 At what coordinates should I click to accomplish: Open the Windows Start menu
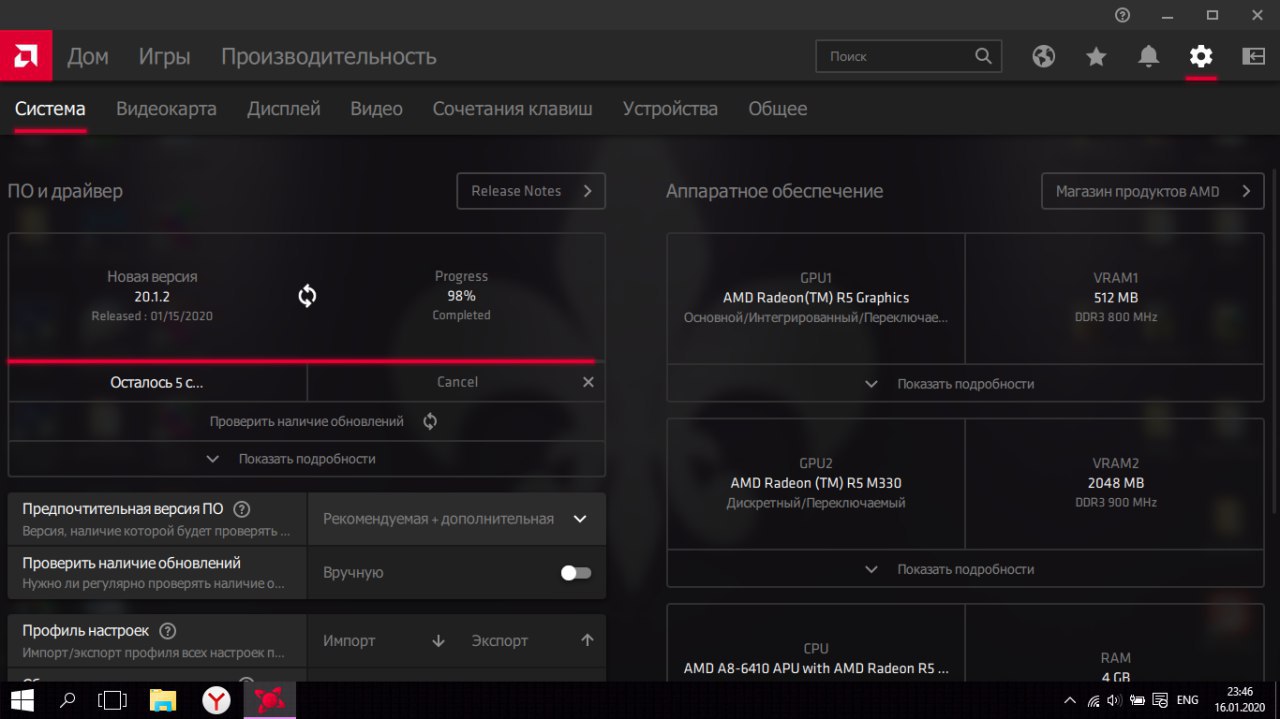coord(22,700)
